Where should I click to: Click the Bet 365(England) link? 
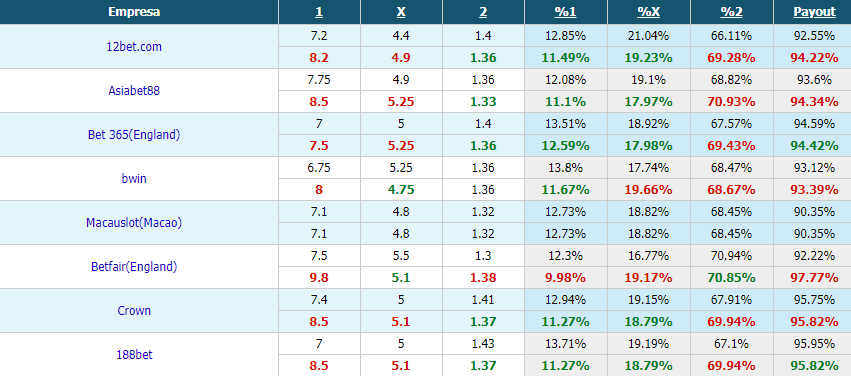coord(134,135)
